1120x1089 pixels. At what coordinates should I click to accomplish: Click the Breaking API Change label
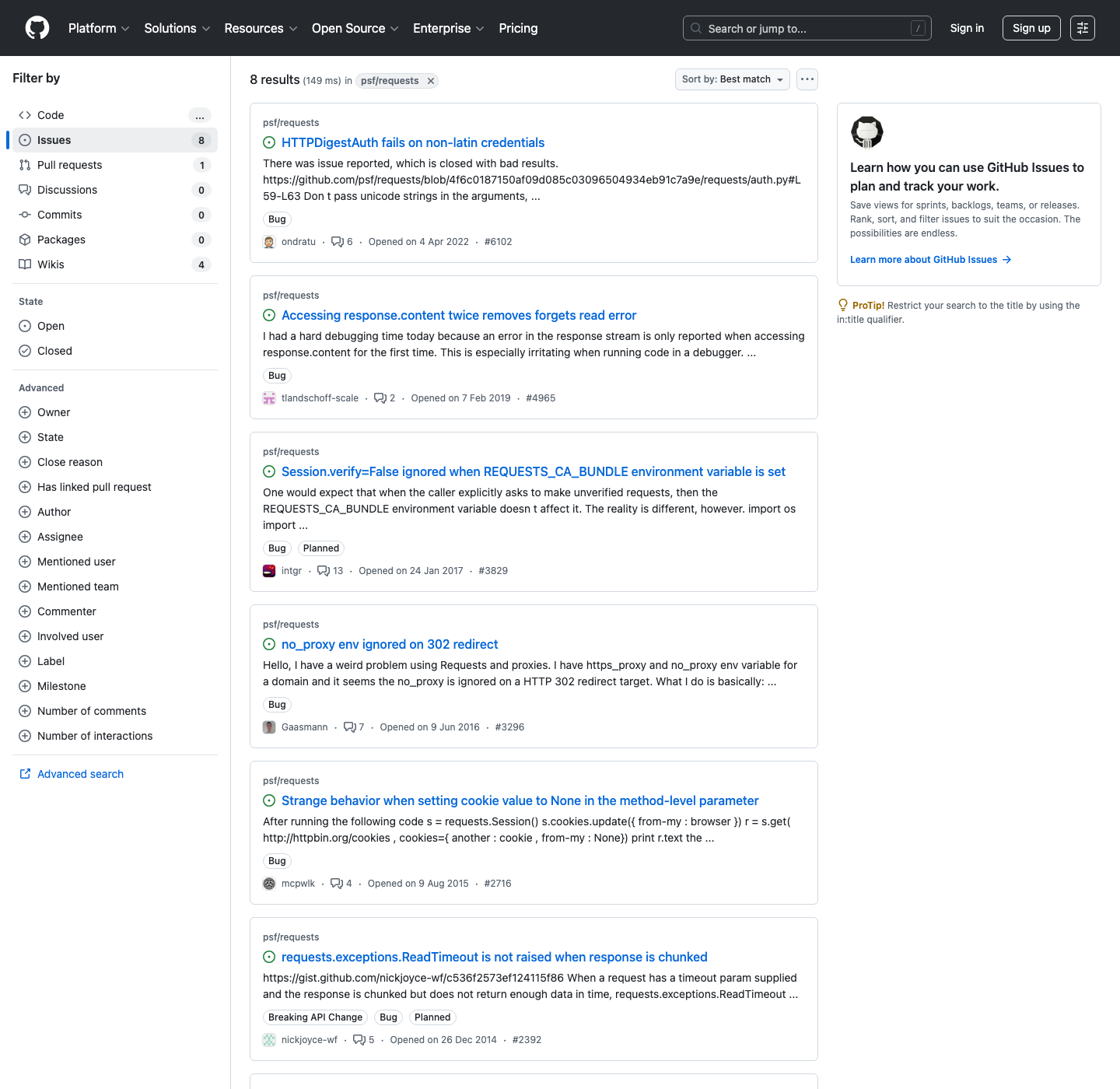315,1017
